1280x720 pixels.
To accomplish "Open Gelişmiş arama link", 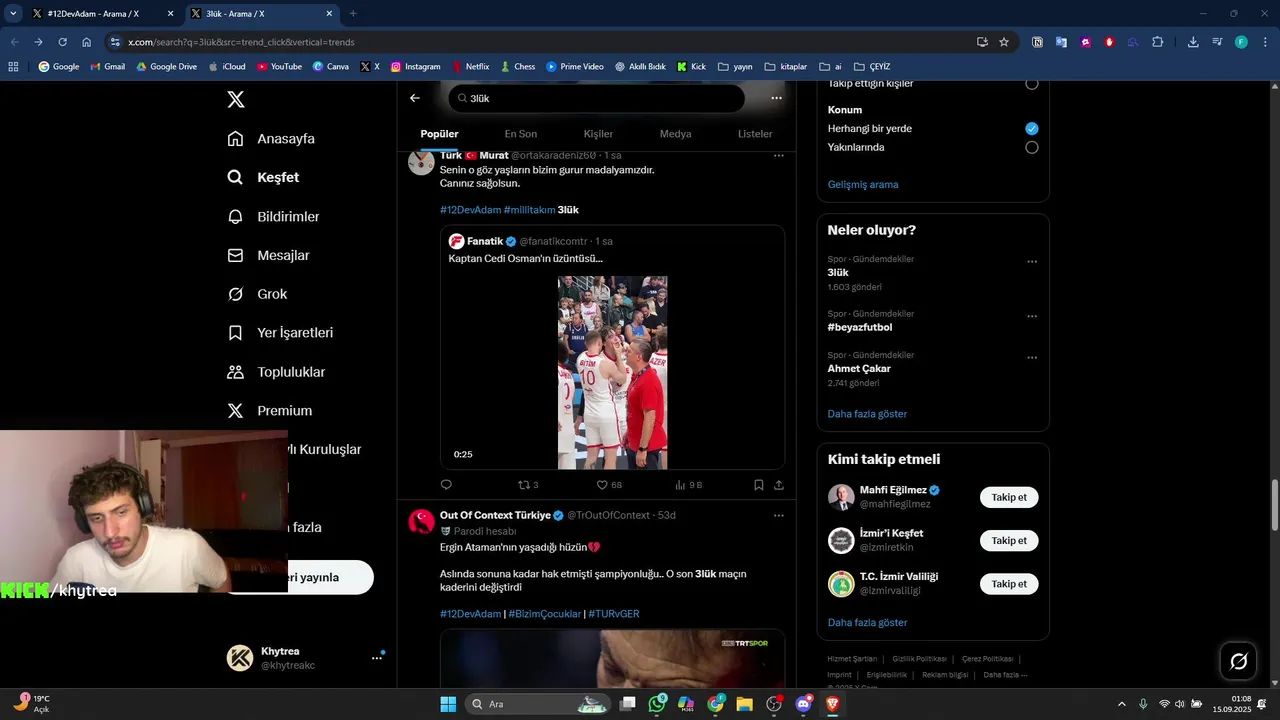I will 863,185.
